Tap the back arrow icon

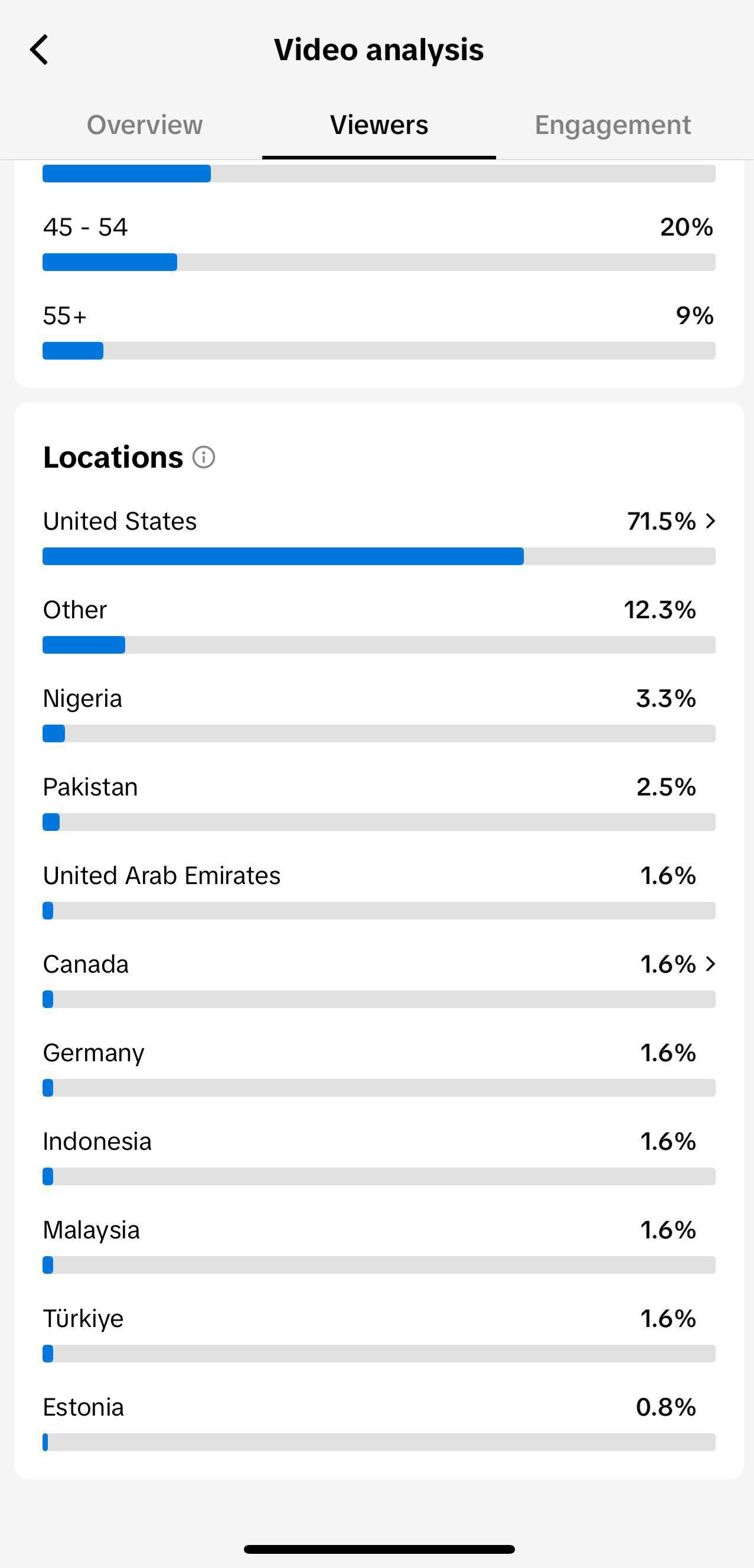tap(39, 49)
